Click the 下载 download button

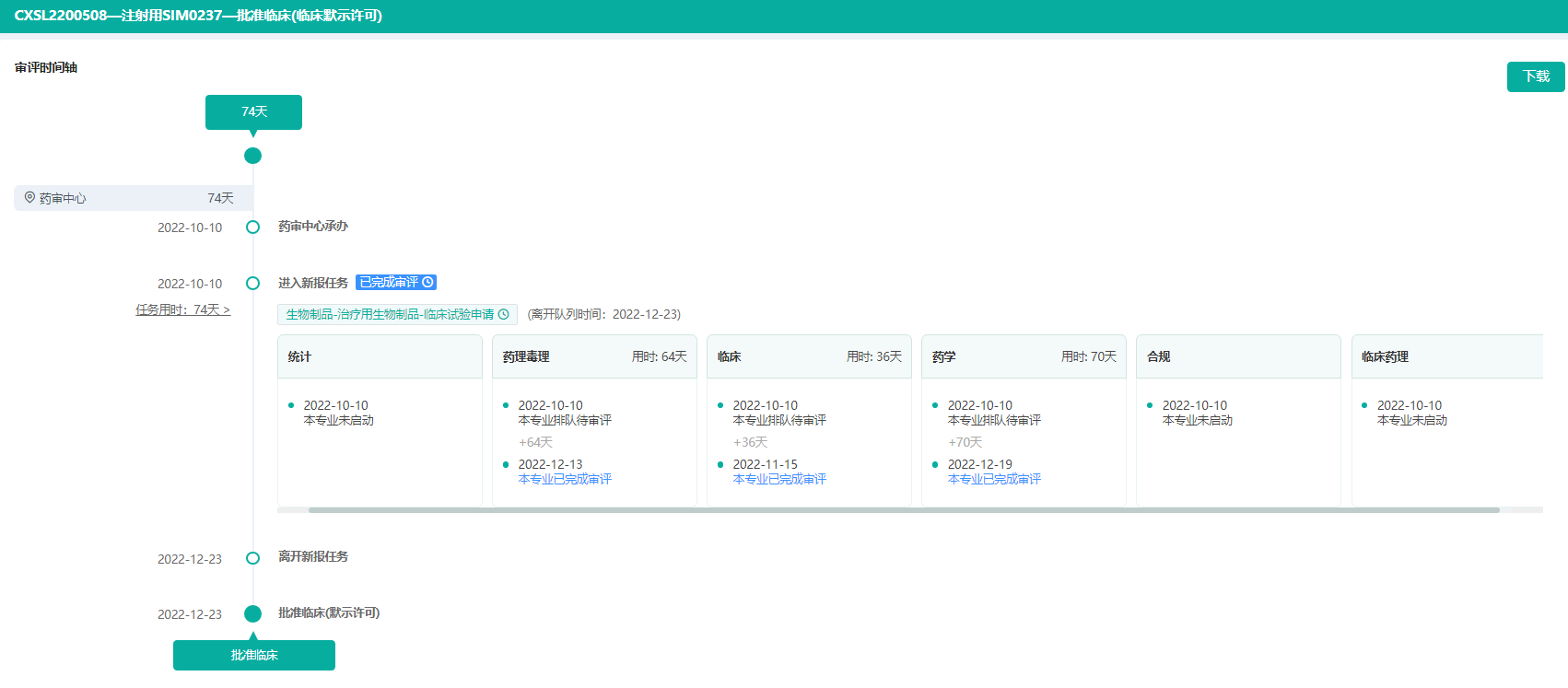pos(1535,76)
